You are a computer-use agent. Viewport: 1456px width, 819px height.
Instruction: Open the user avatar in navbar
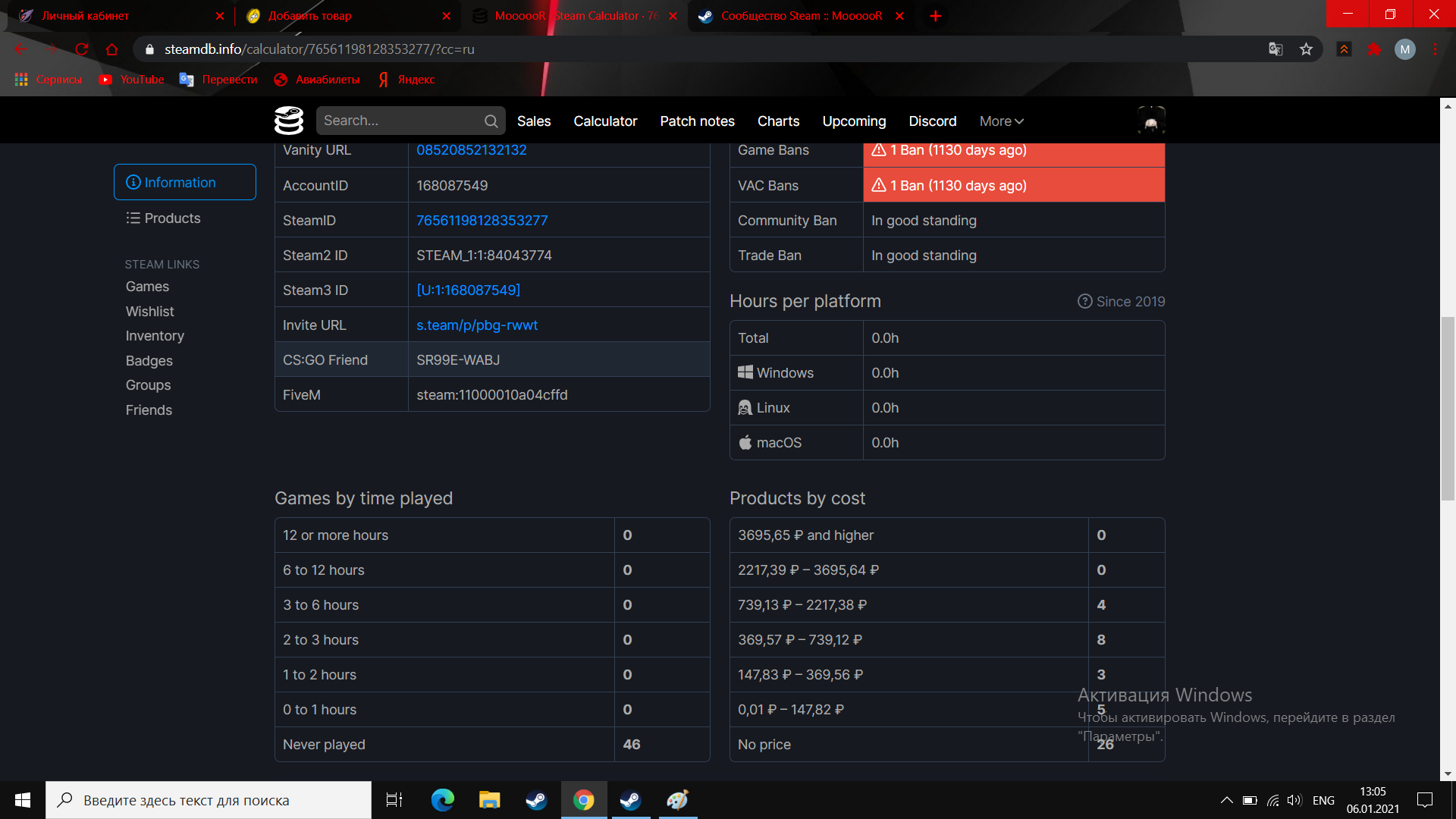coord(1151,121)
